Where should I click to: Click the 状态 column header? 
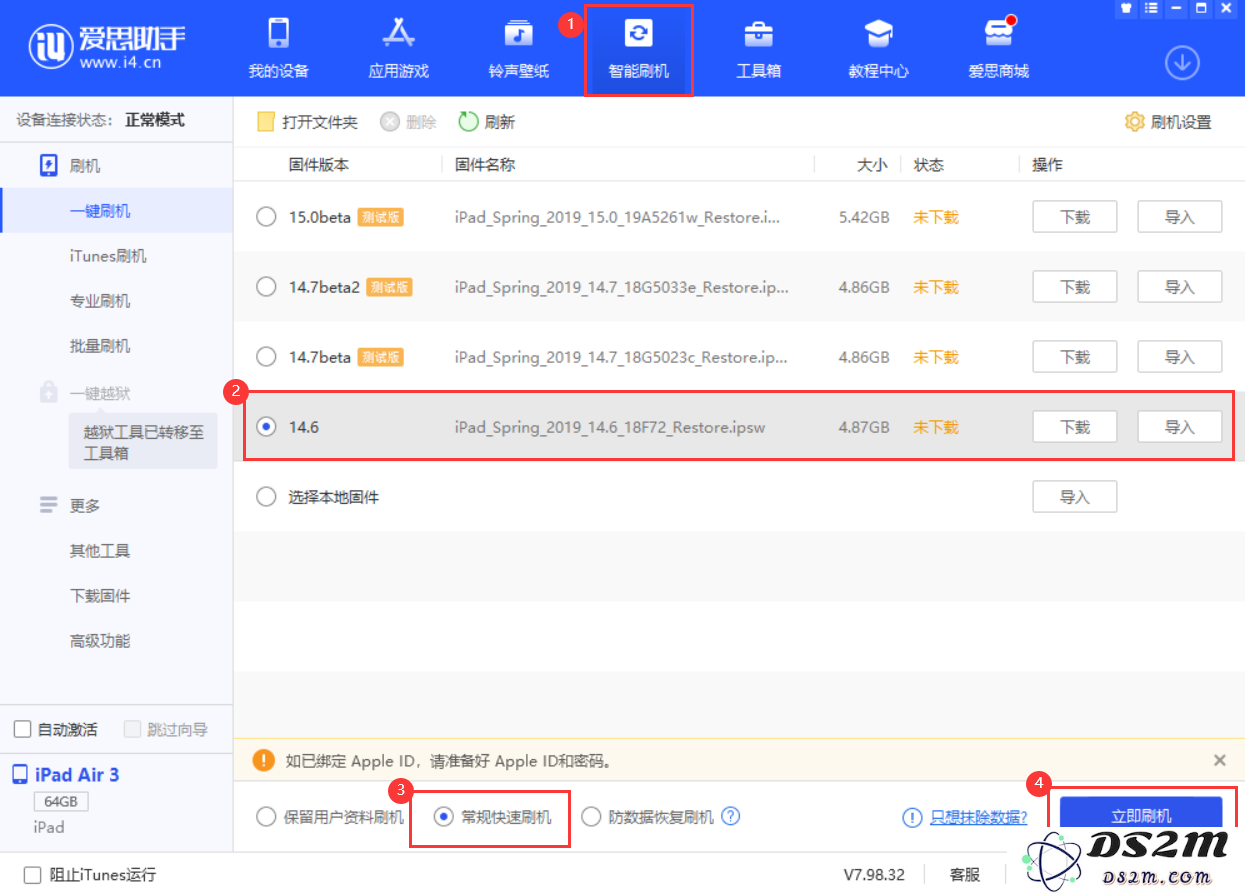[x=929, y=165]
